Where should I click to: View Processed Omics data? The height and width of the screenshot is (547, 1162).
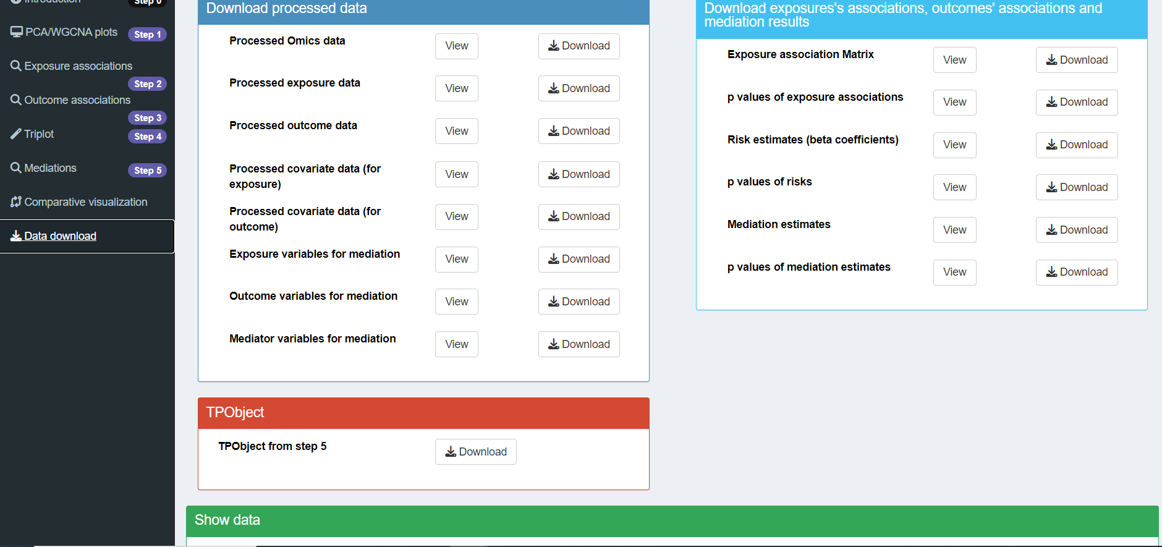pyautogui.click(x=456, y=46)
